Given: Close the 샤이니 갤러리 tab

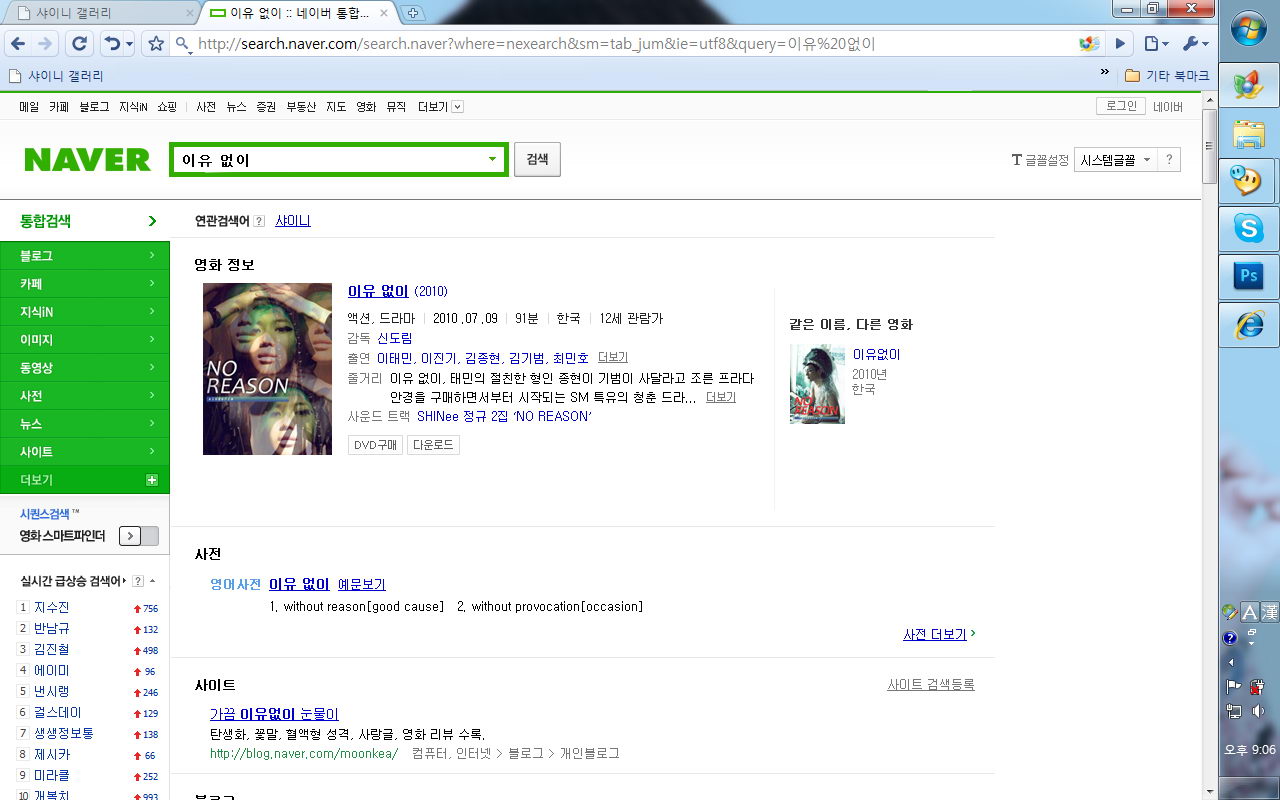Looking at the screenshot, I should click(x=190, y=13).
